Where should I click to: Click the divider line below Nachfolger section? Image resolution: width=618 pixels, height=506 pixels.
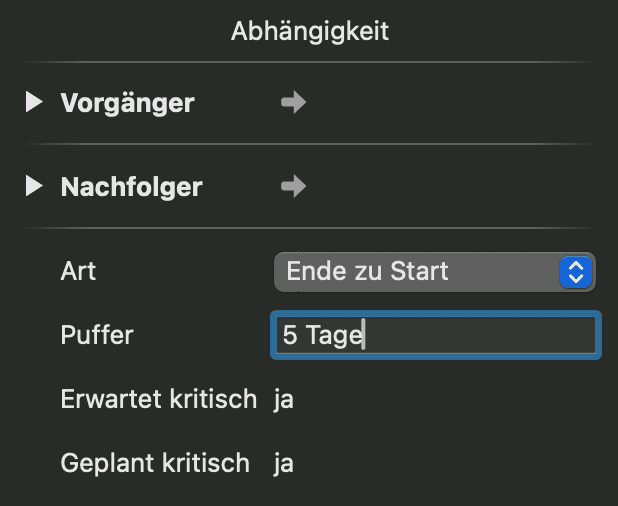(x=309, y=229)
